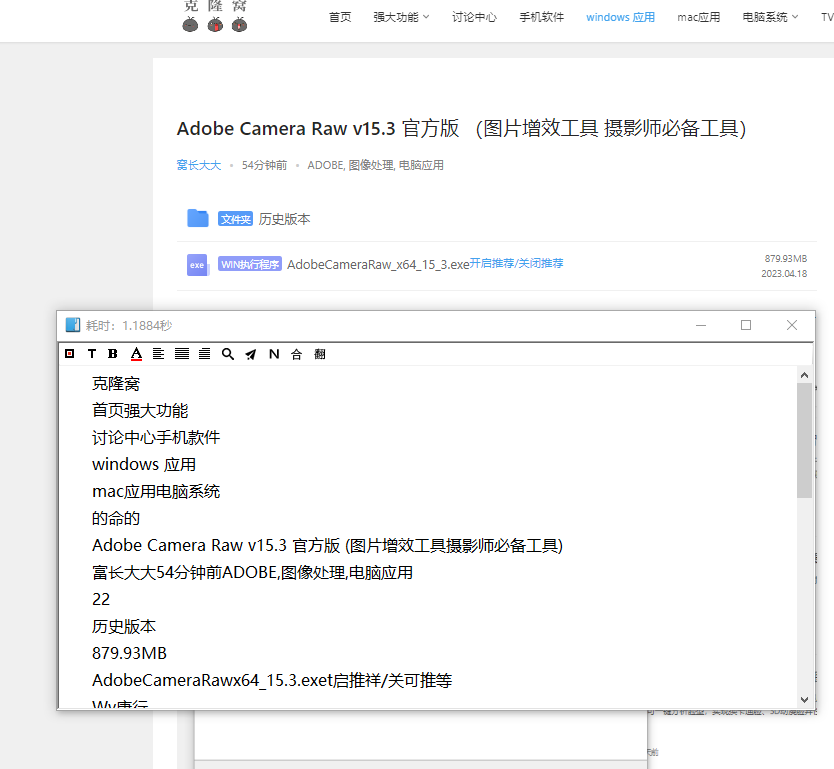
Task: Click OCR result line 22
Action: [x=101, y=599]
